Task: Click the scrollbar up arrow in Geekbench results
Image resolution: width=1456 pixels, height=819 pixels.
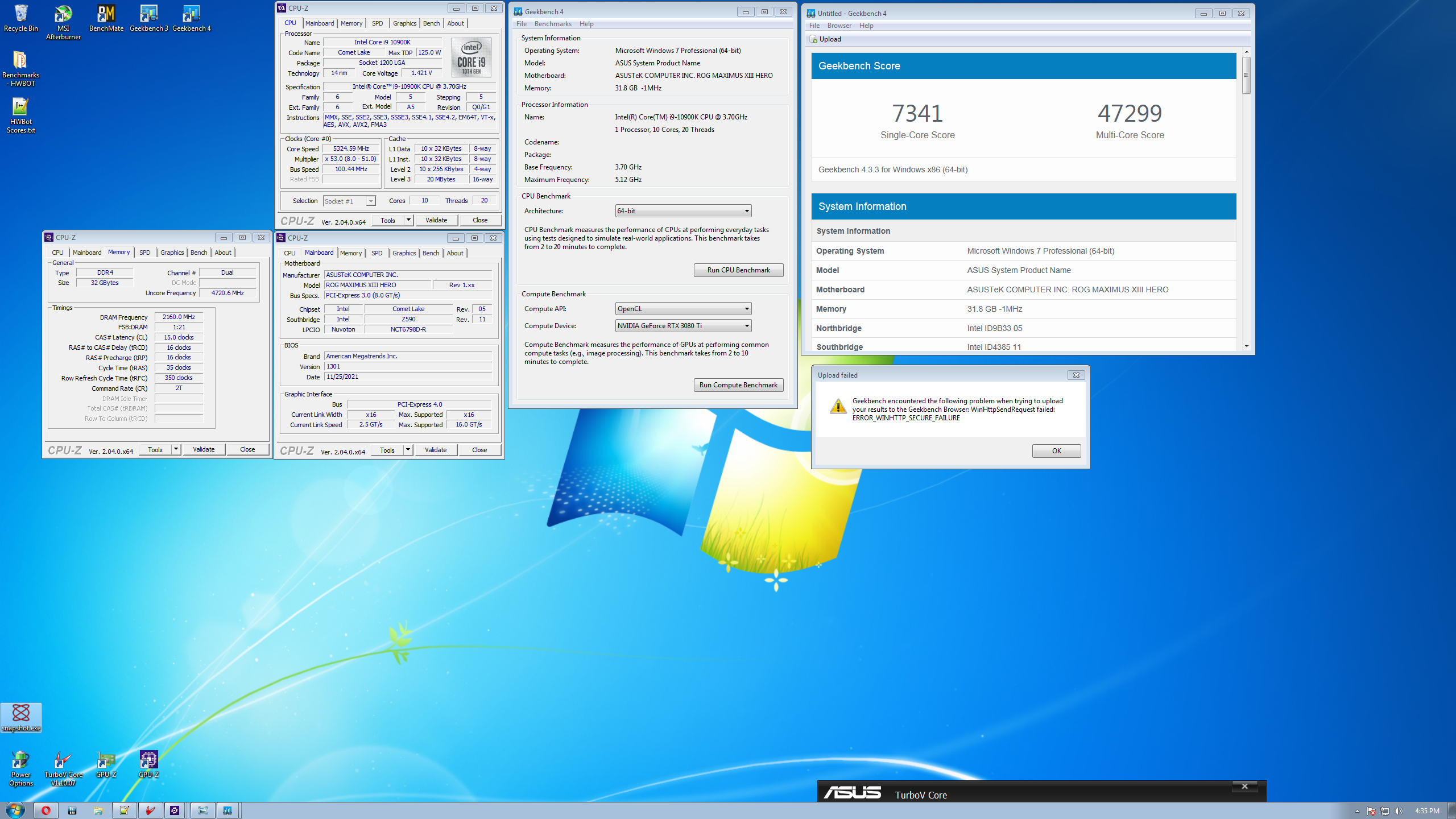Action: click(1247, 52)
